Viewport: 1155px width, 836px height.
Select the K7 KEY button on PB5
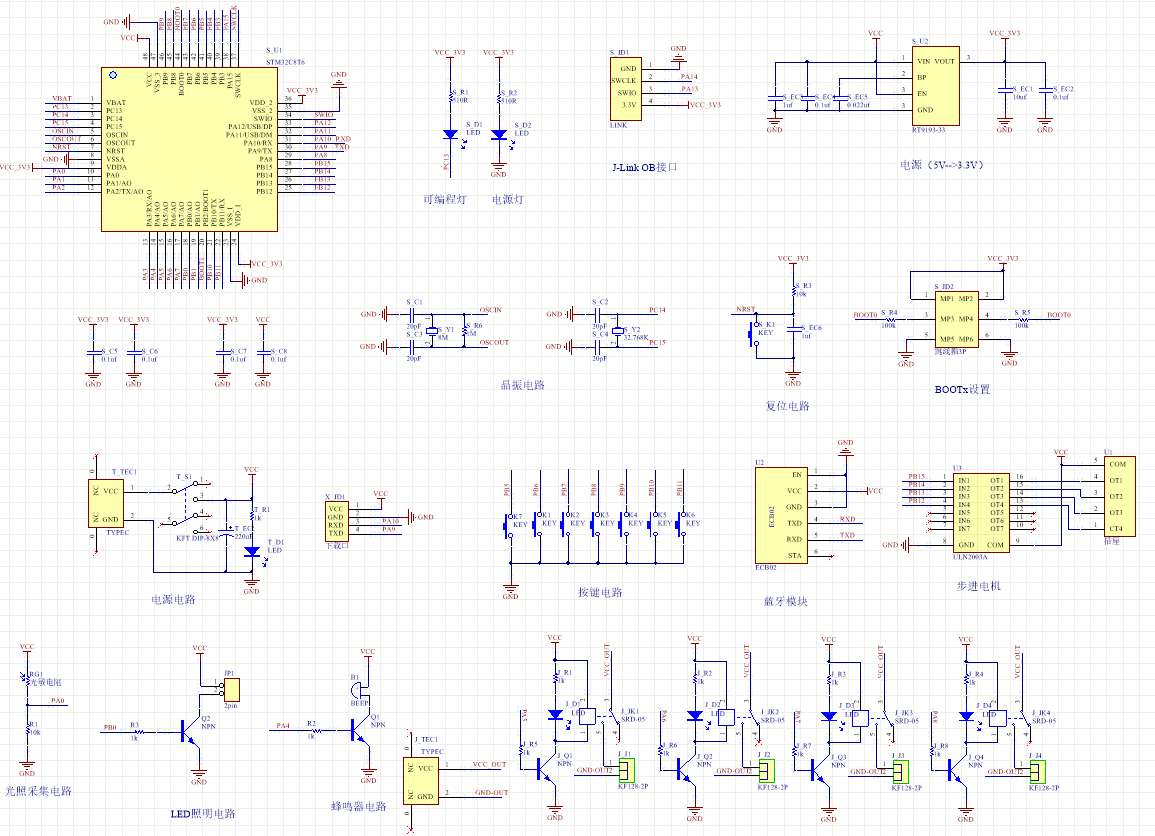(x=508, y=523)
